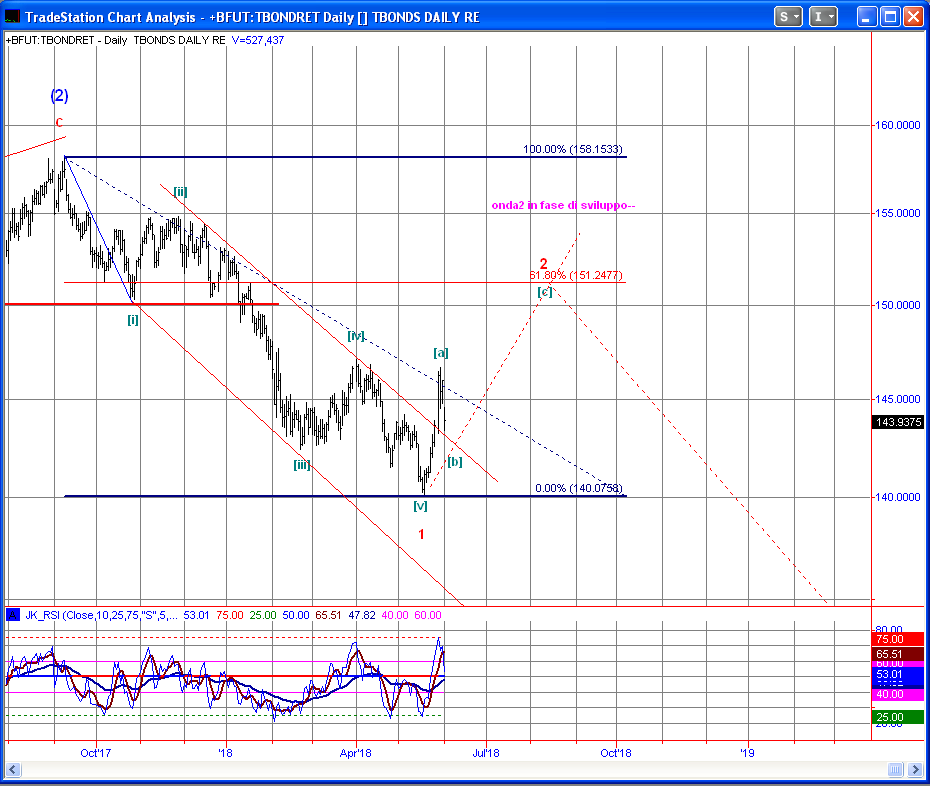Click the red 2 wave label

click(543, 263)
